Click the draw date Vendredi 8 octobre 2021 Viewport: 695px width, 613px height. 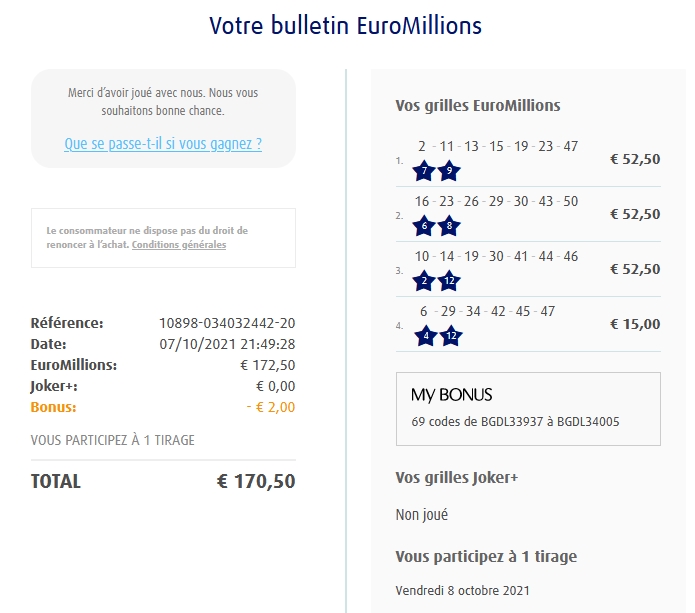[x=462, y=589]
